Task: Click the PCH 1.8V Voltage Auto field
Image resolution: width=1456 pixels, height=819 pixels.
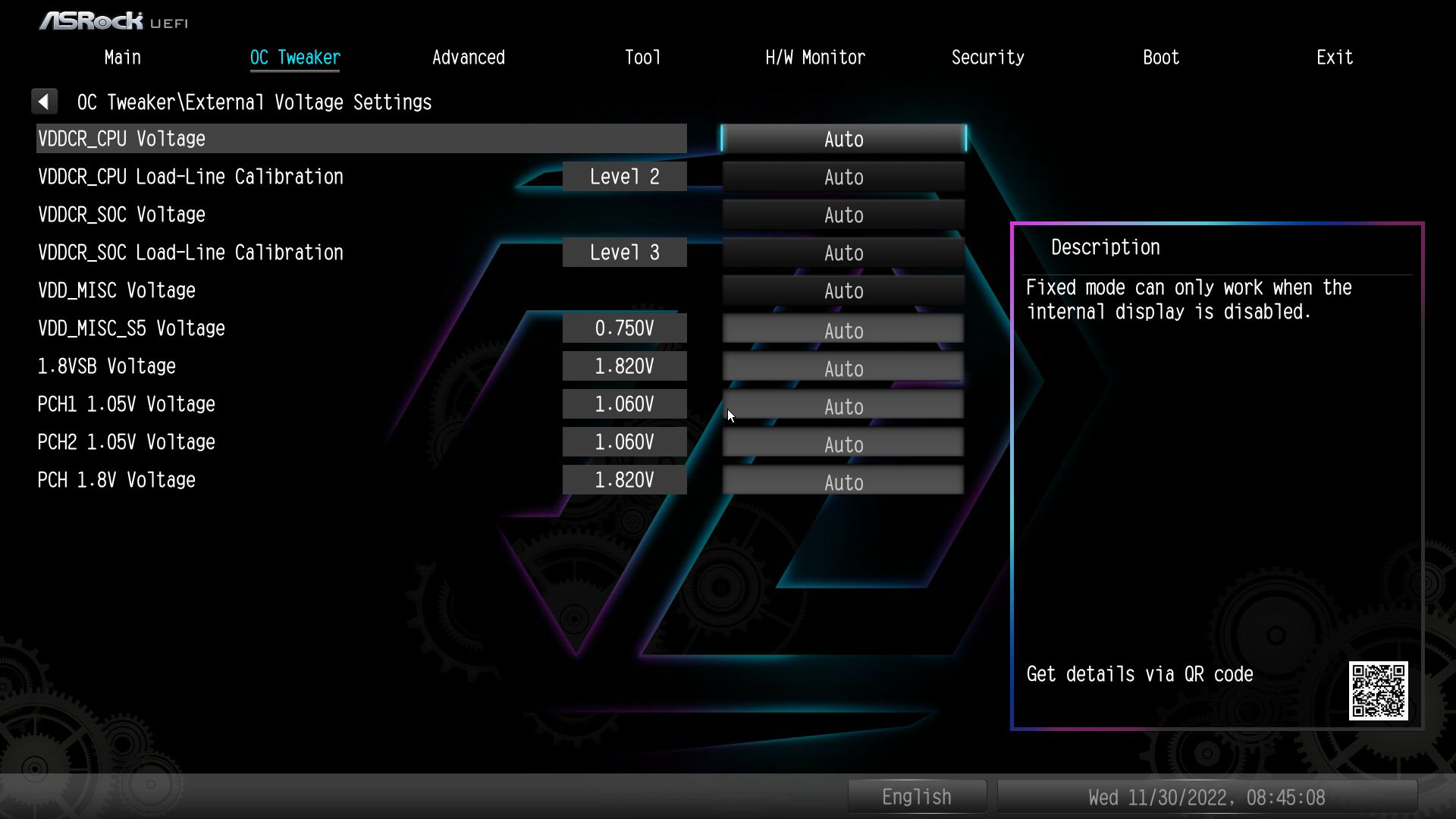Action: [x=843, y=482]
